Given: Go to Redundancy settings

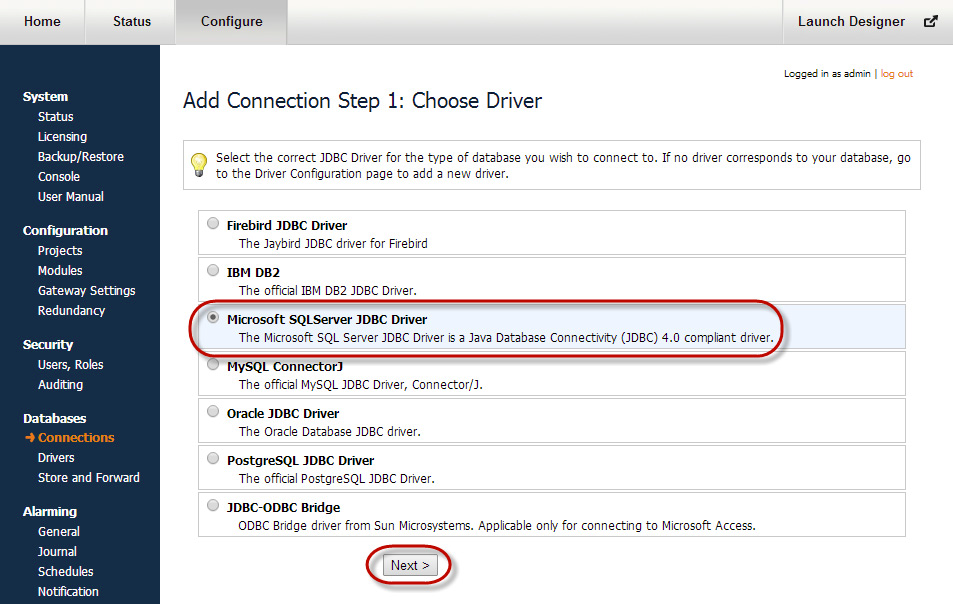Looking at the screenshot, I should [71, 311].
